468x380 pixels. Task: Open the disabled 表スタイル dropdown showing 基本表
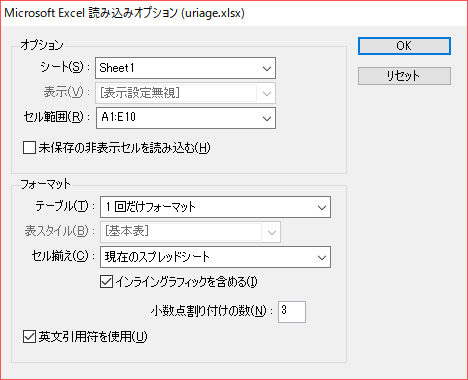point(190,232)
